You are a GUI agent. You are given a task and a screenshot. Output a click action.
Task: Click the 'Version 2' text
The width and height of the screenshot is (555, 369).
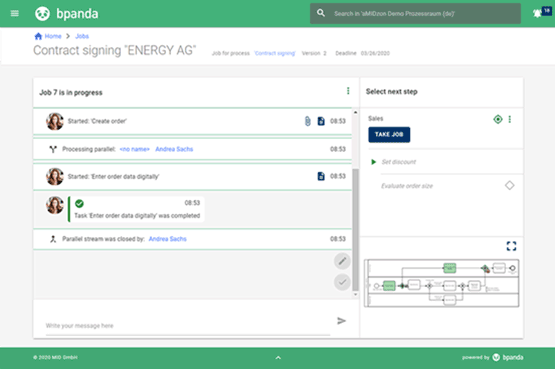pos(314,53)
